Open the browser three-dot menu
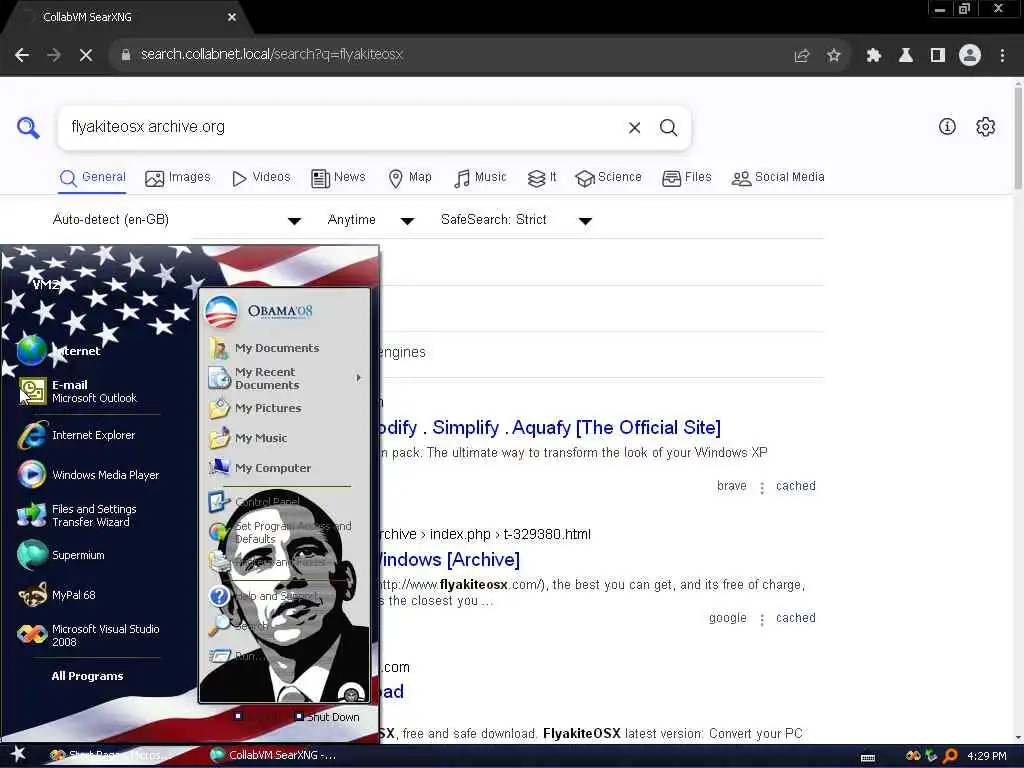Image resolution: width=1024 pixels, height=768 pixels. coord(1002,56)
